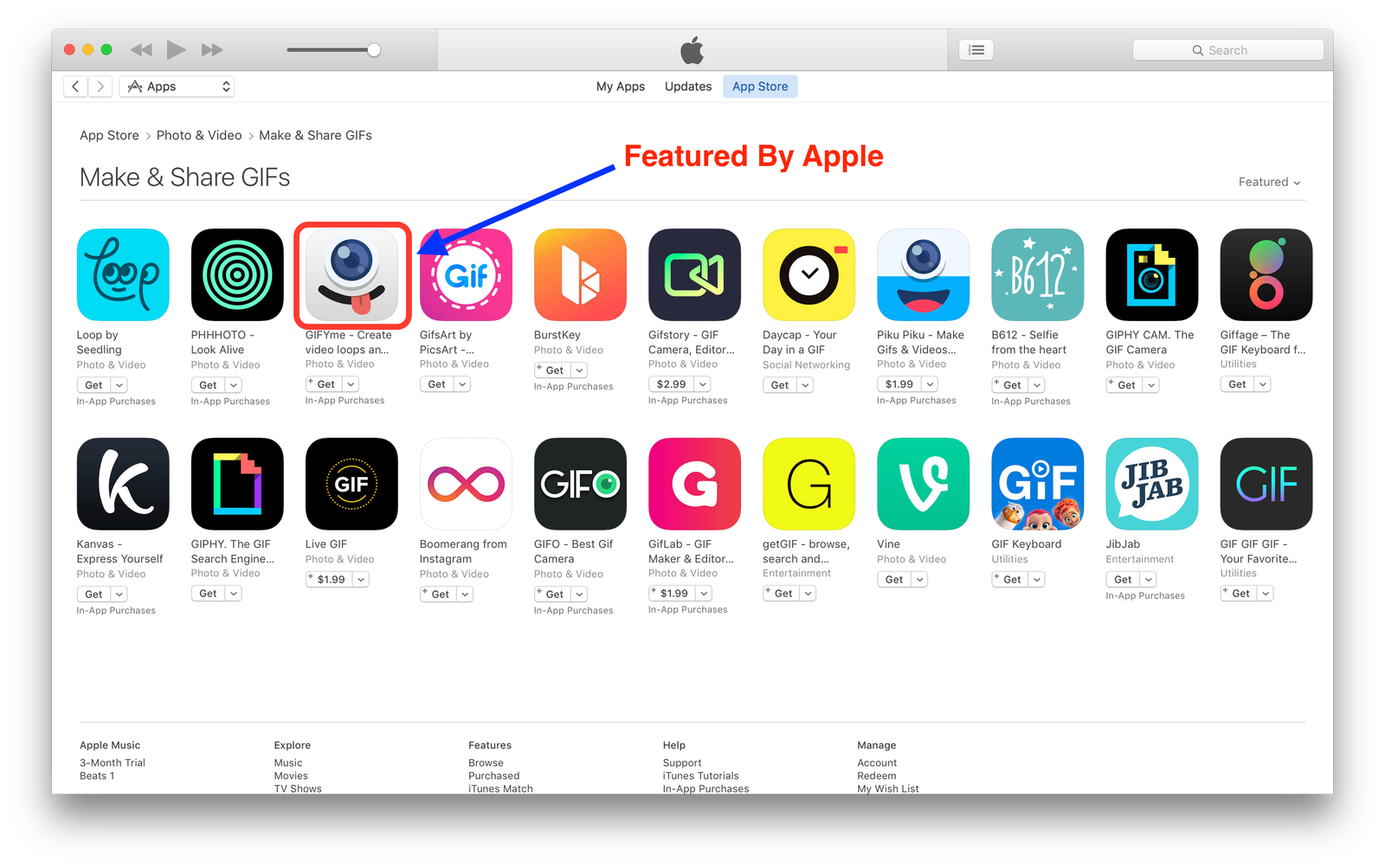Open the GIFYme app icon
This screenshot has height=868, width=1385.
351,275
